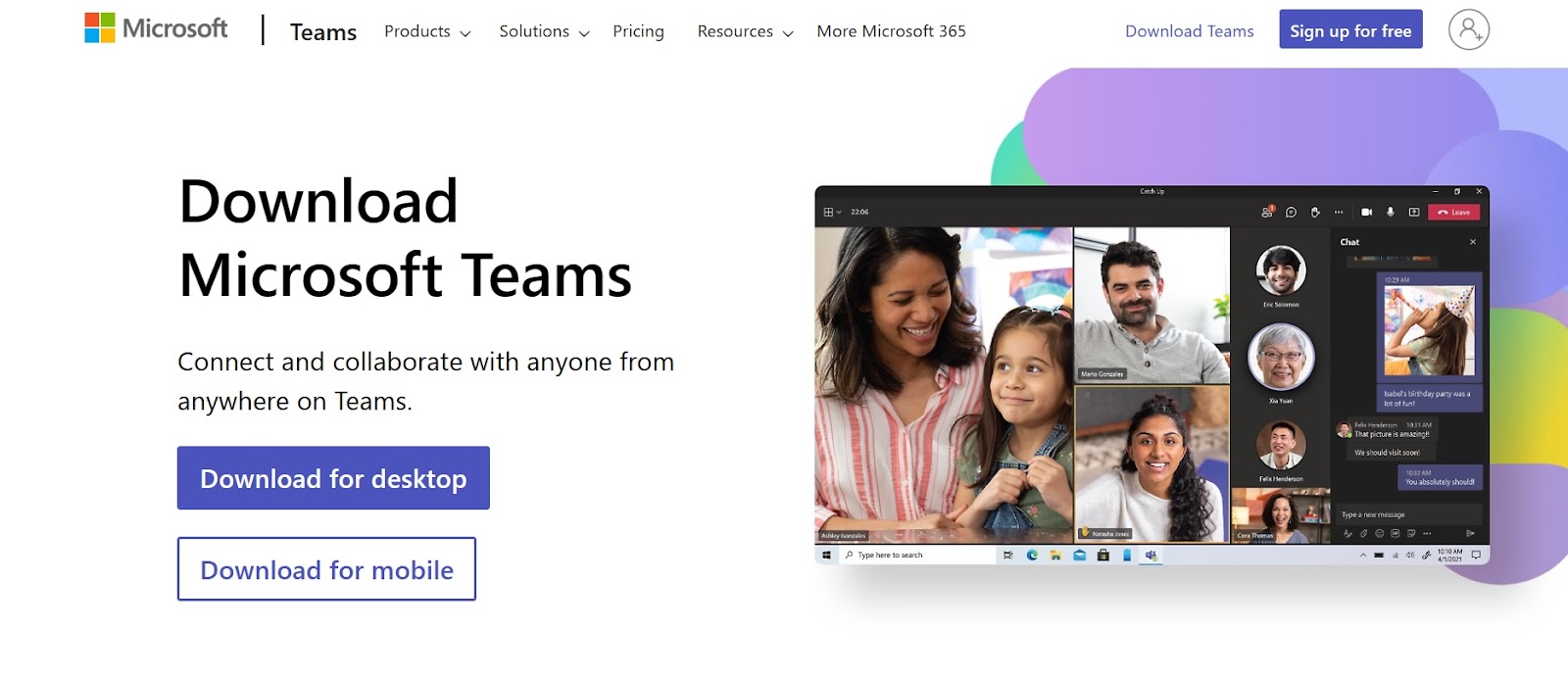Click the volume icon in system tray
The height and width of the screenshot is (680, 1568).
(1410, 555)
